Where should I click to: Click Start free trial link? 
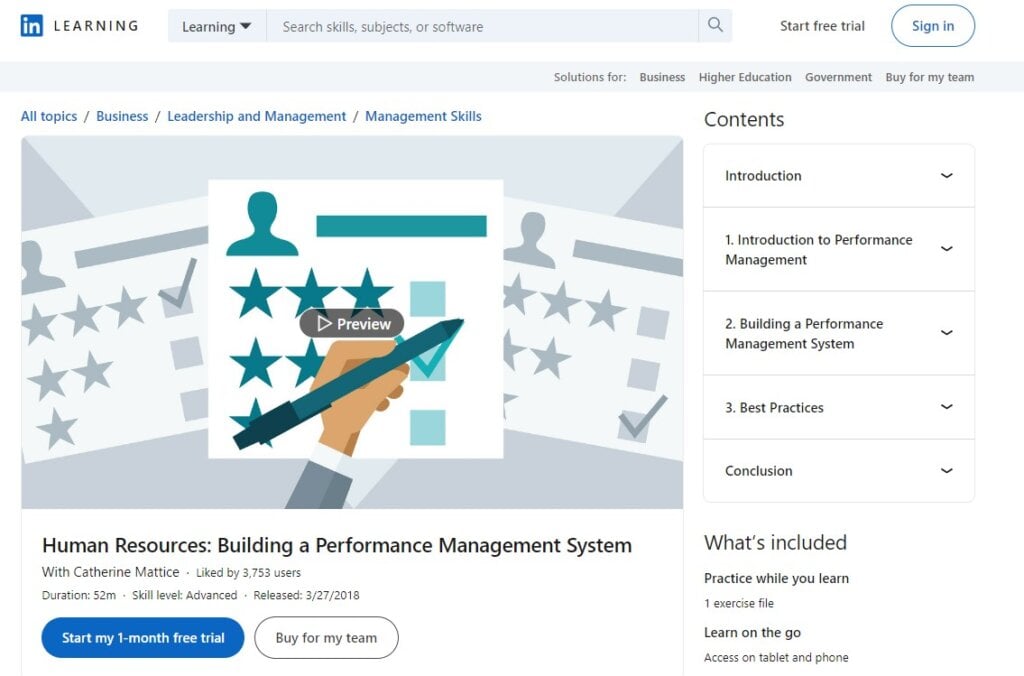(x=822, y=26)
